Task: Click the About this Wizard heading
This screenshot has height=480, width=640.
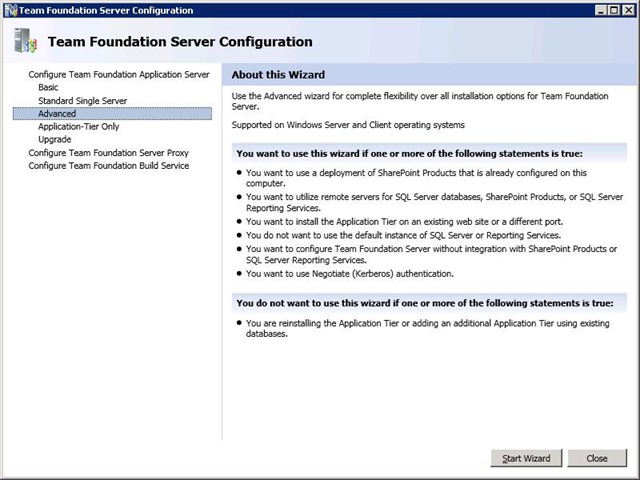Action: [x=278, y=75]
